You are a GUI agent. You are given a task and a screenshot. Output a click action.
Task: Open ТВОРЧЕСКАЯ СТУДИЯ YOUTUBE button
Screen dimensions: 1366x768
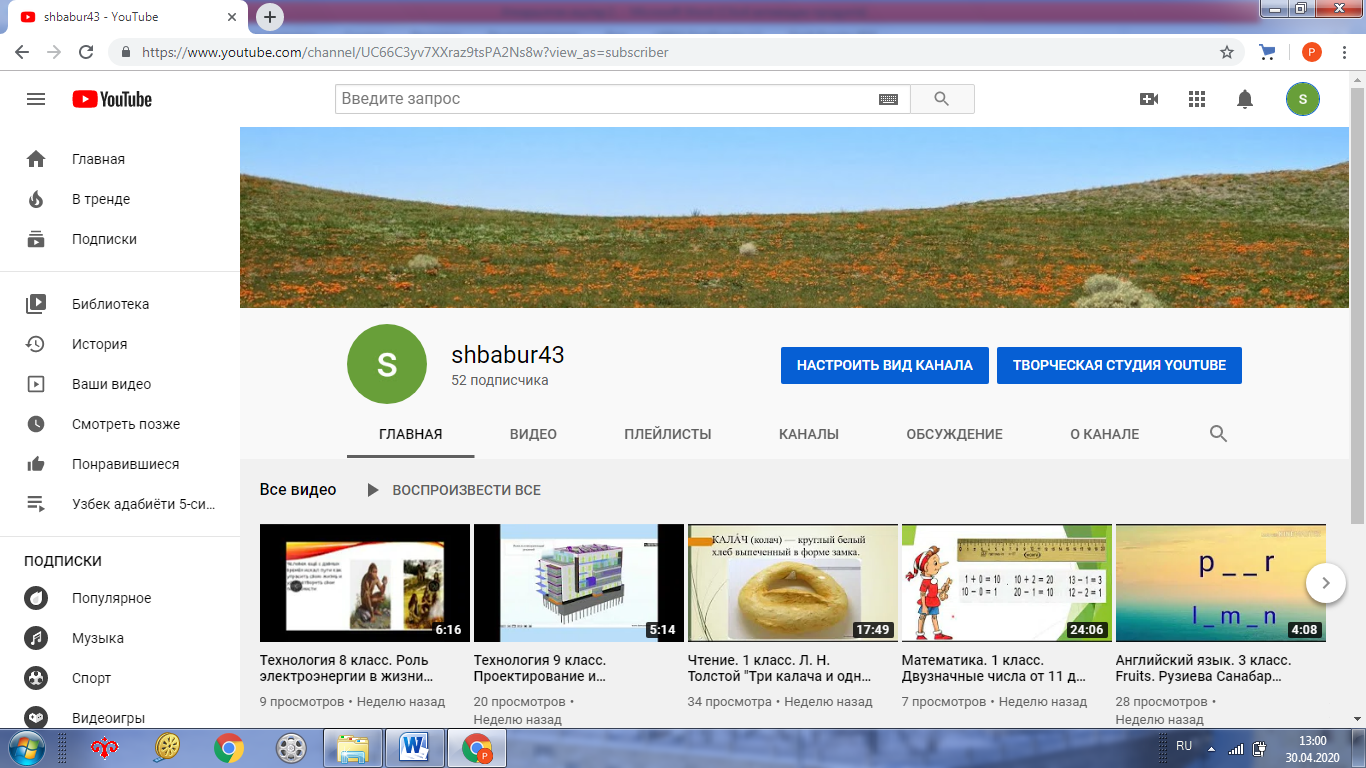(x=1119, y=366)
